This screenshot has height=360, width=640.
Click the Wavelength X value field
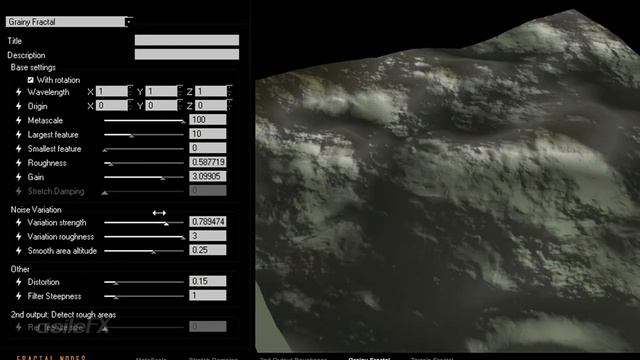[112, 91]
